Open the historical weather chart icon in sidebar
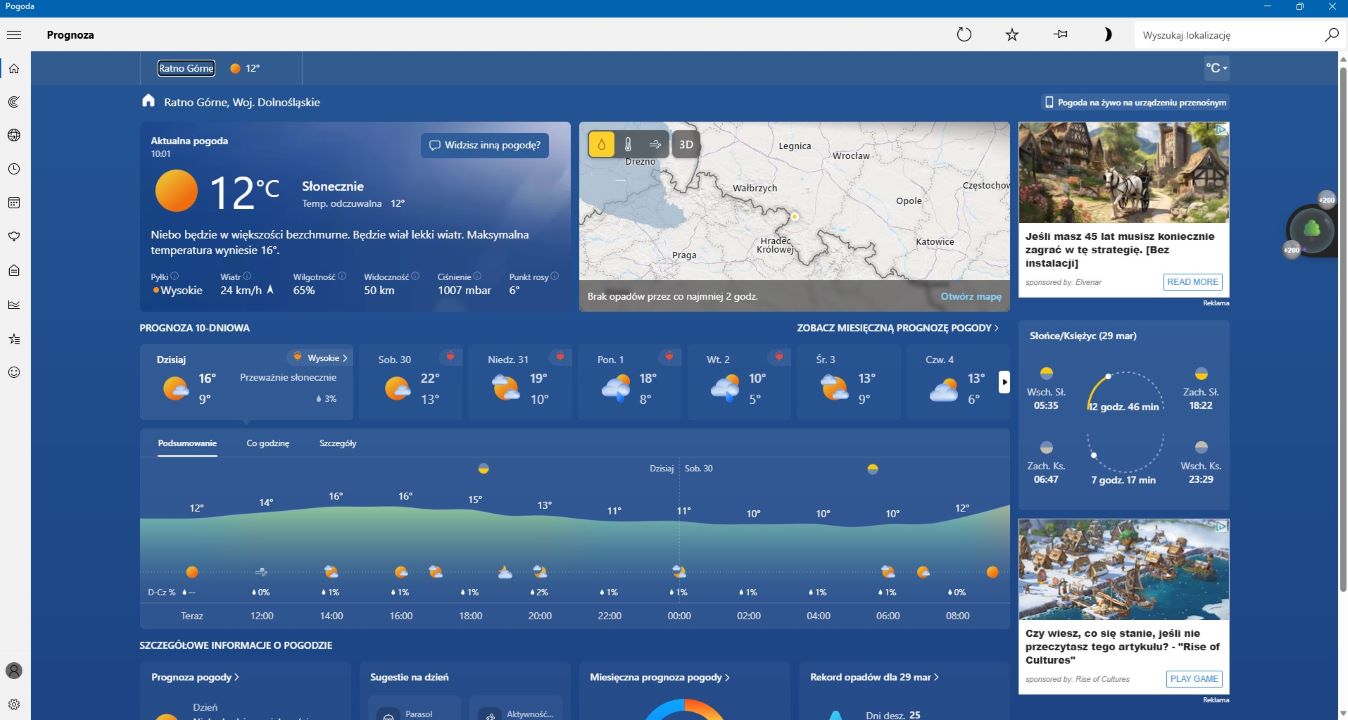Viewport: 1348px width, 720px height. click(x=14, y=305)
